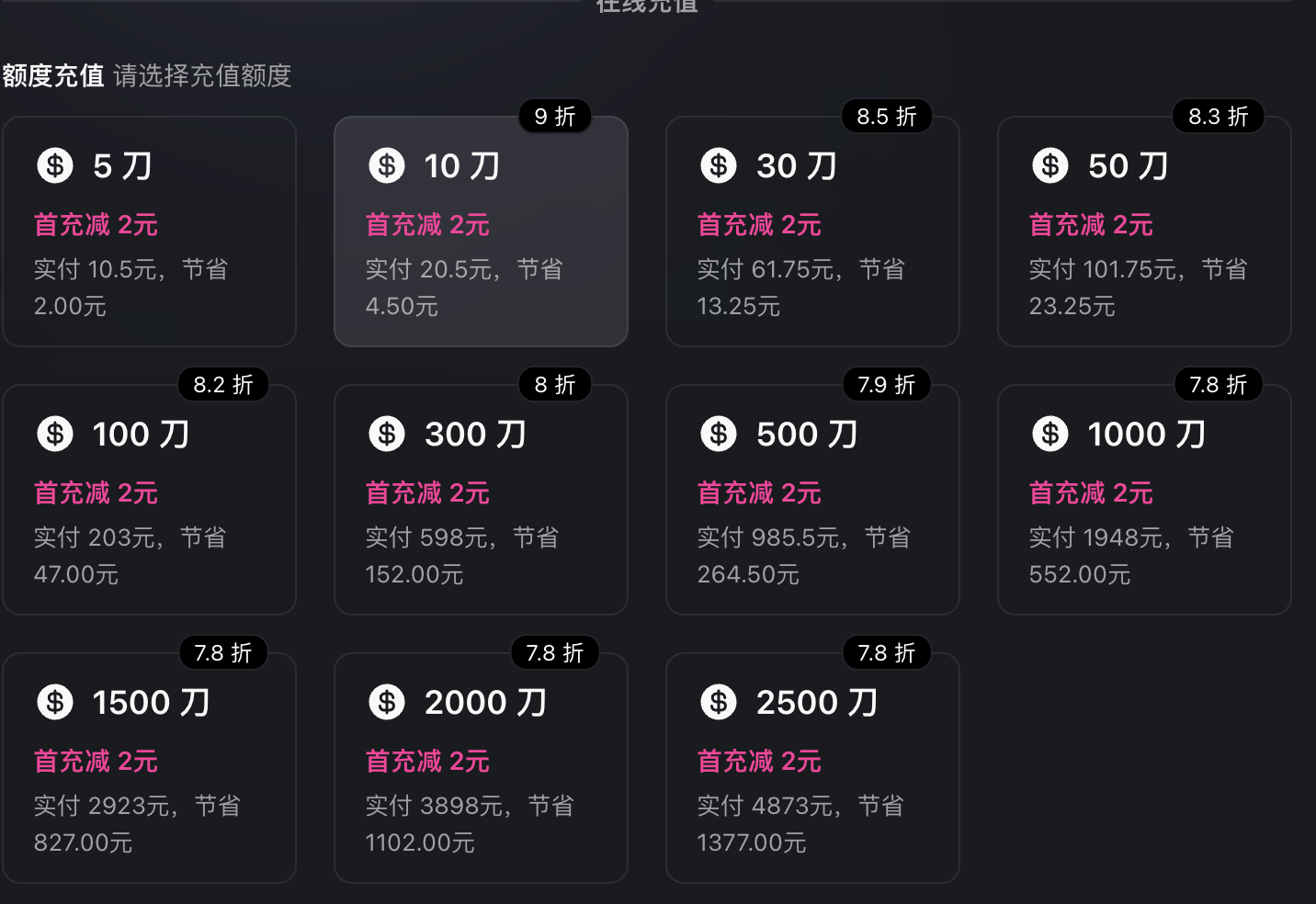Click the dollar icon on 10 刀 card

[387, 166]
